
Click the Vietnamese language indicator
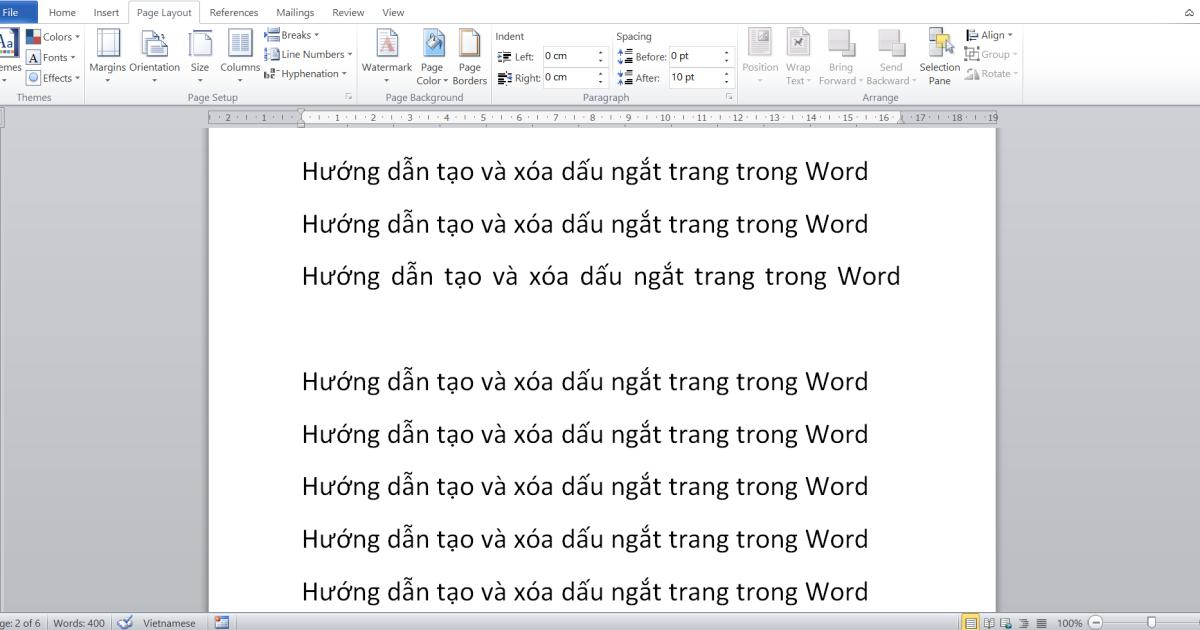(x=170, y=623)
